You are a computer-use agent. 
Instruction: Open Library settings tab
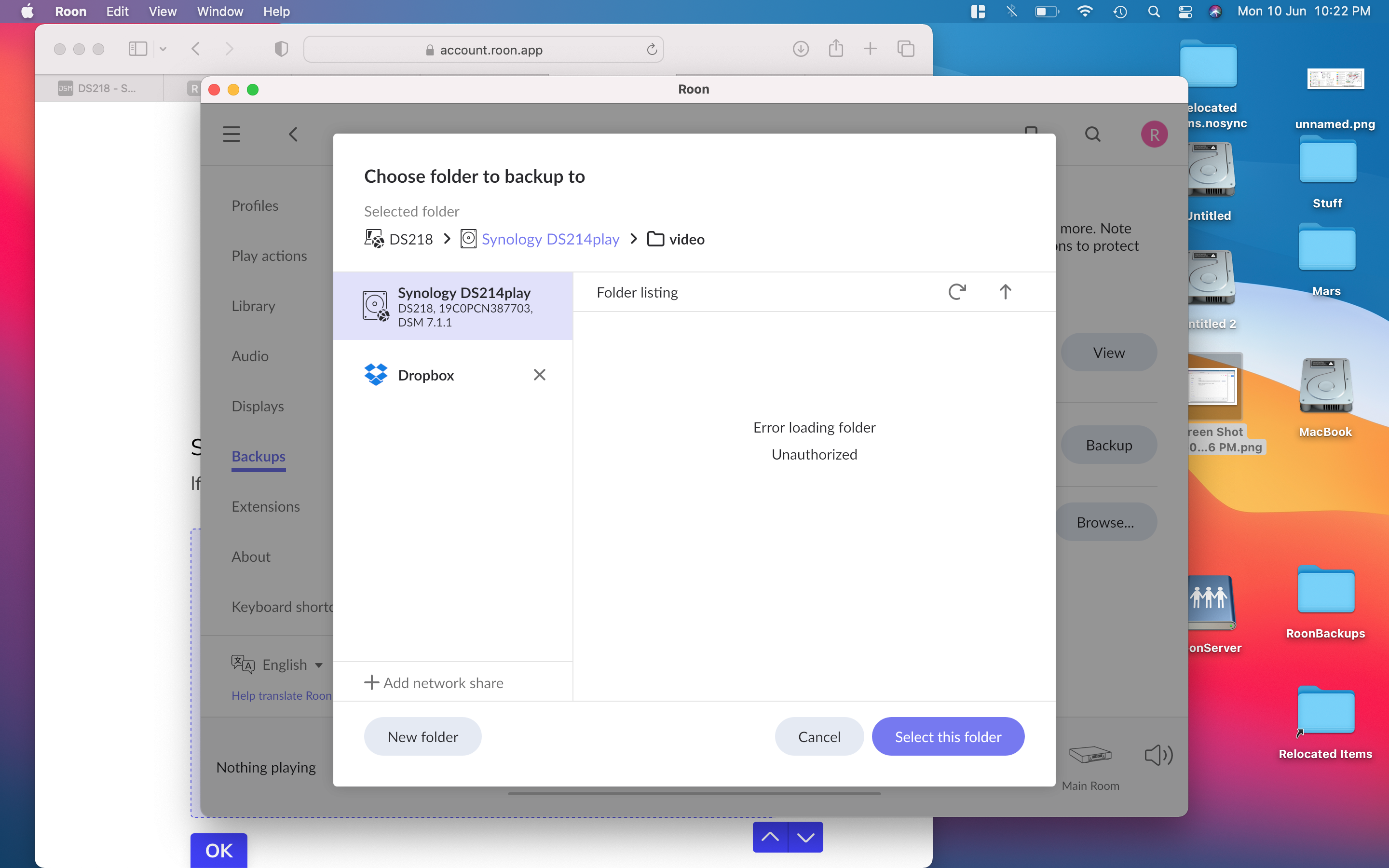click(253, 306)
